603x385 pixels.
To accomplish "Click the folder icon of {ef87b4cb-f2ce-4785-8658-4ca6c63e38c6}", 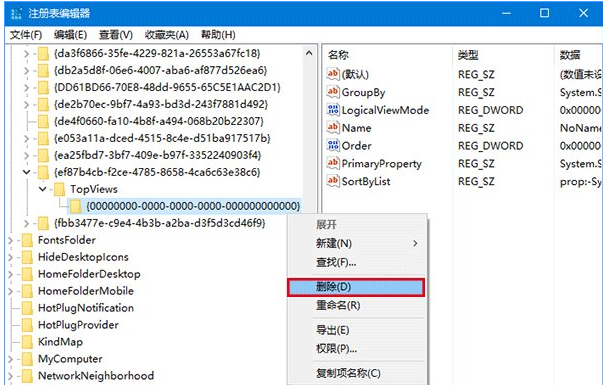I will [43, 172].
